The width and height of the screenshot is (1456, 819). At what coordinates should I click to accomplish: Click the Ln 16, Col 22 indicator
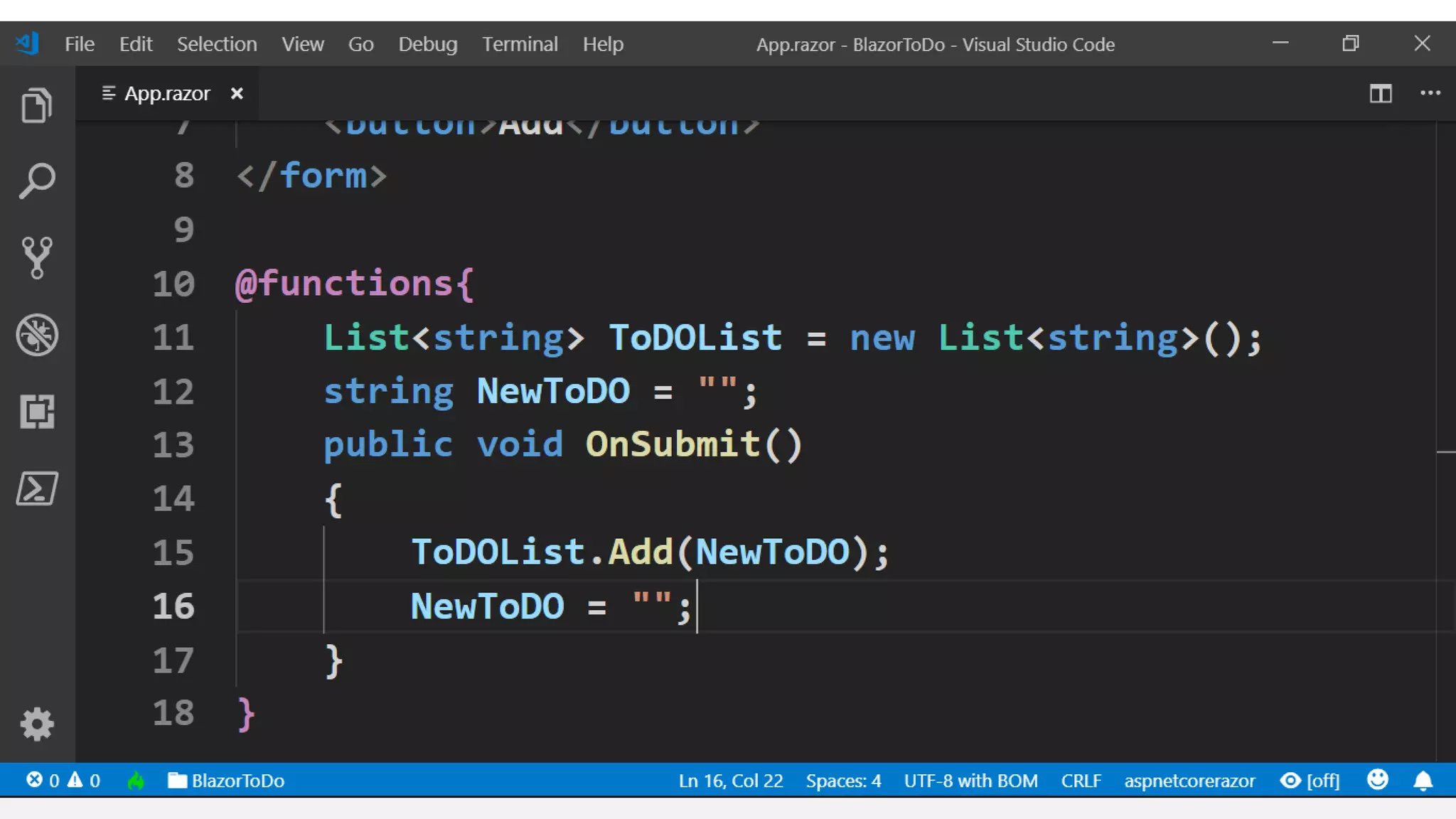point(730,781)
